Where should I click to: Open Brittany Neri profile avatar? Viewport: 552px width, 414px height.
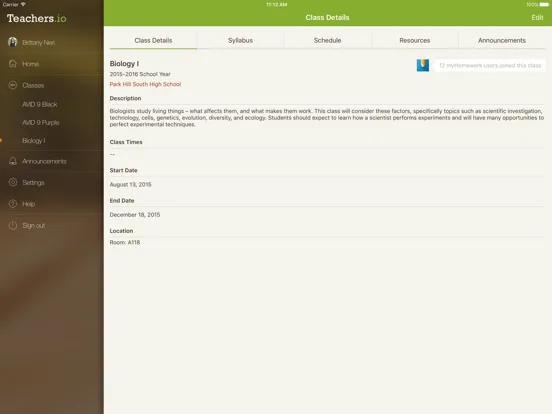(x=13, y=42)
